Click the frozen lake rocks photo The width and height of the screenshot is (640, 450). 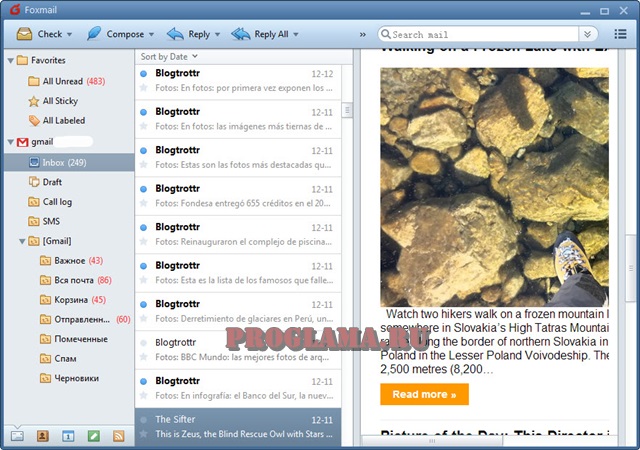pyautogui.click(x=494, y=187)
